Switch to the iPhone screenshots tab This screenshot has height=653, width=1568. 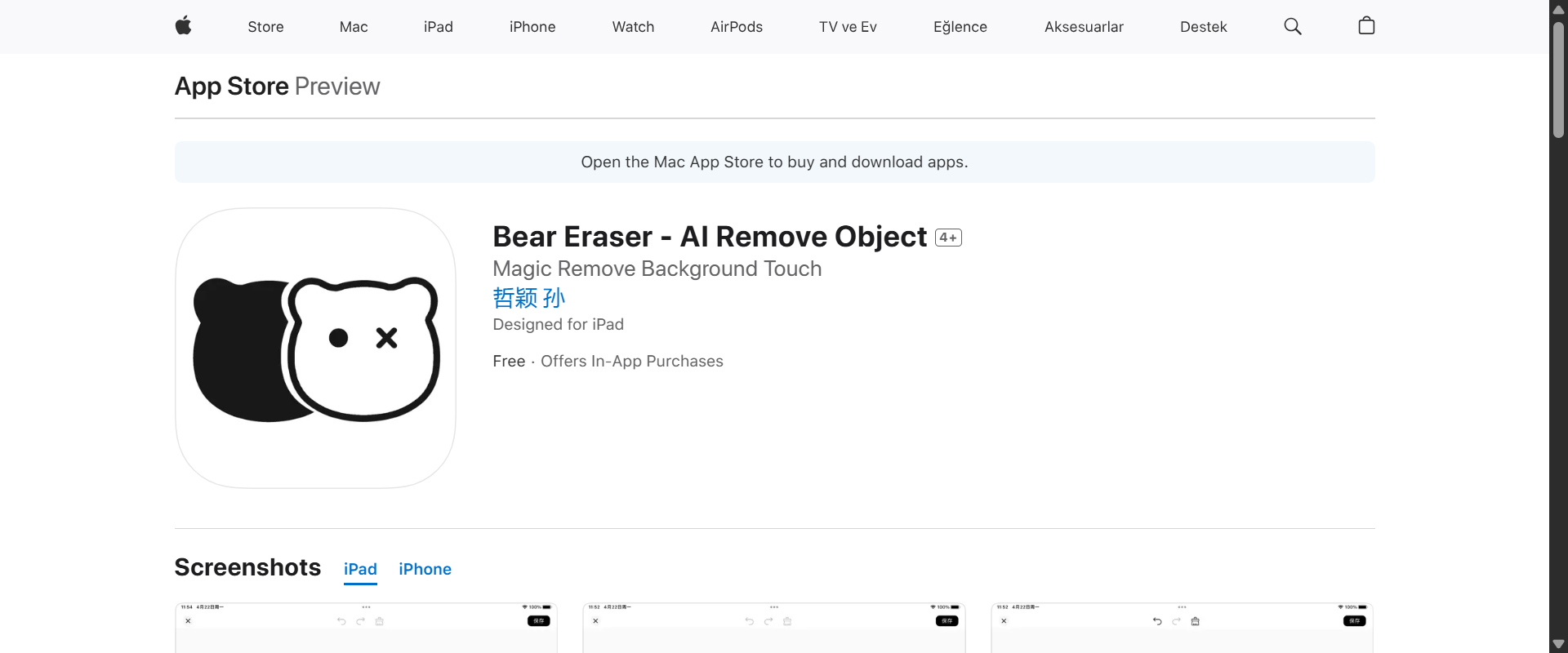pyautogui.click(x=425, y=569)
